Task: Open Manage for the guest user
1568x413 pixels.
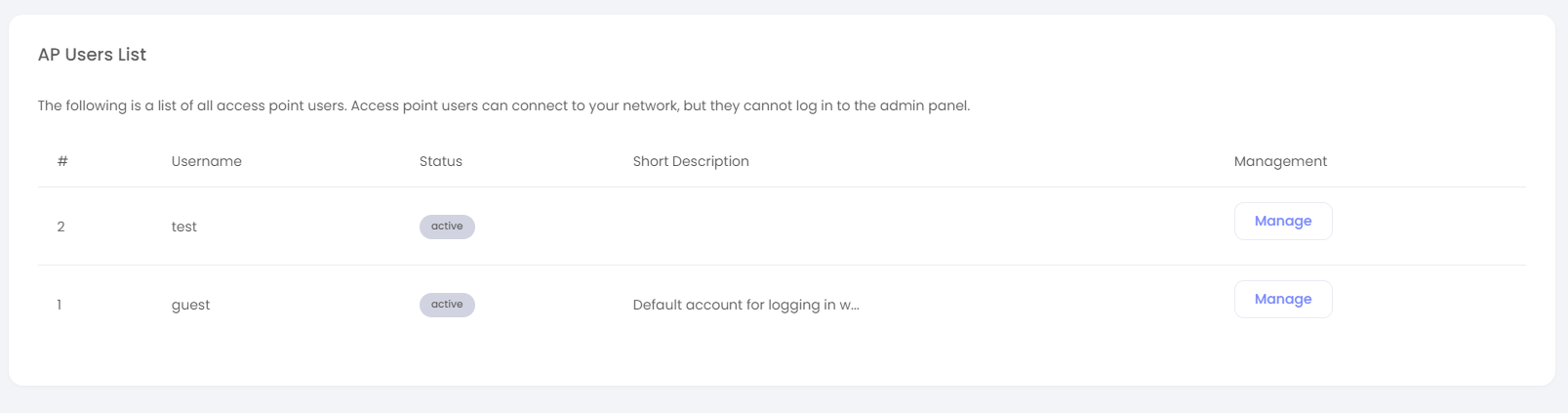Action: (x=1282, y=299)
